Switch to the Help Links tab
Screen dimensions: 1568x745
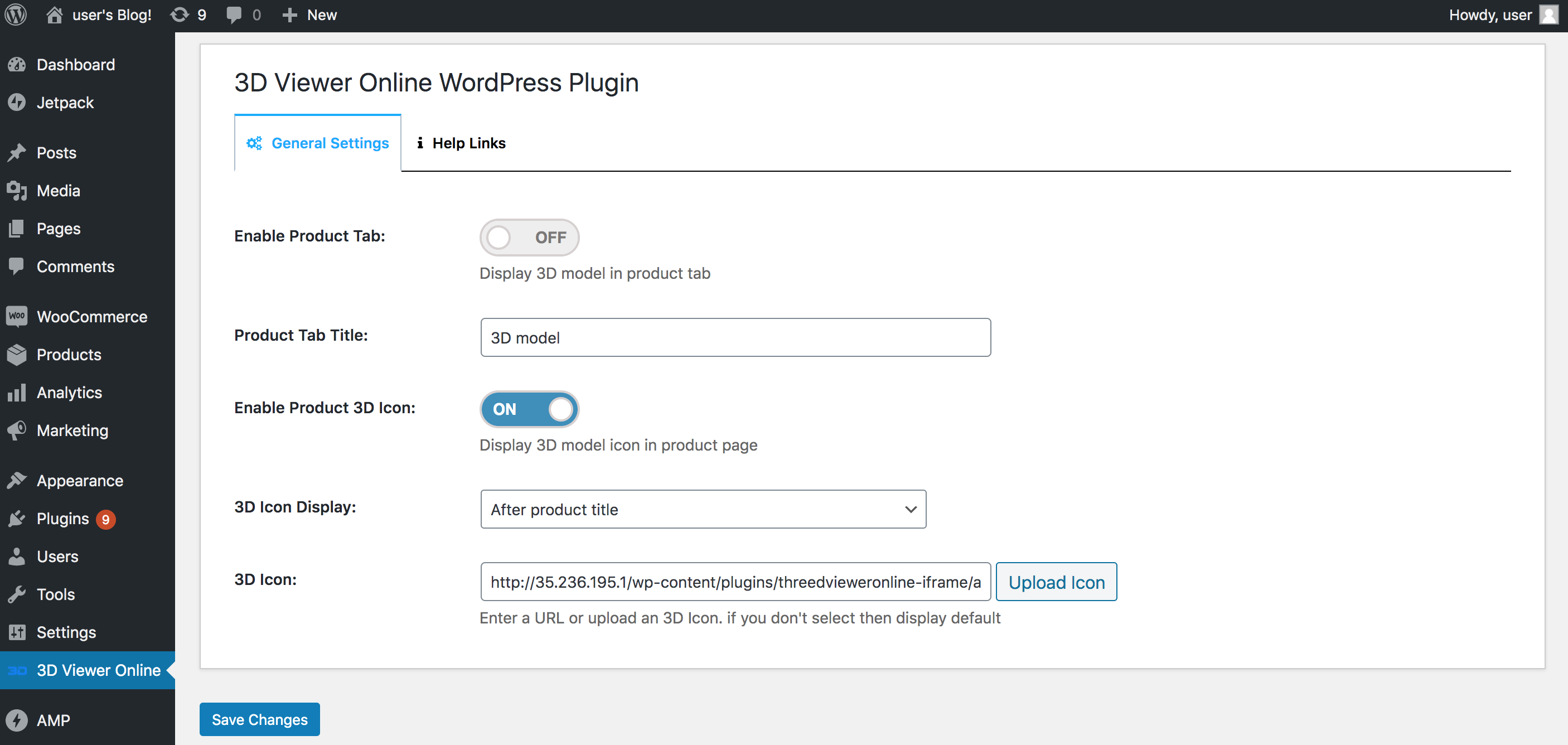pyautogui.click(x=461, y=143)
